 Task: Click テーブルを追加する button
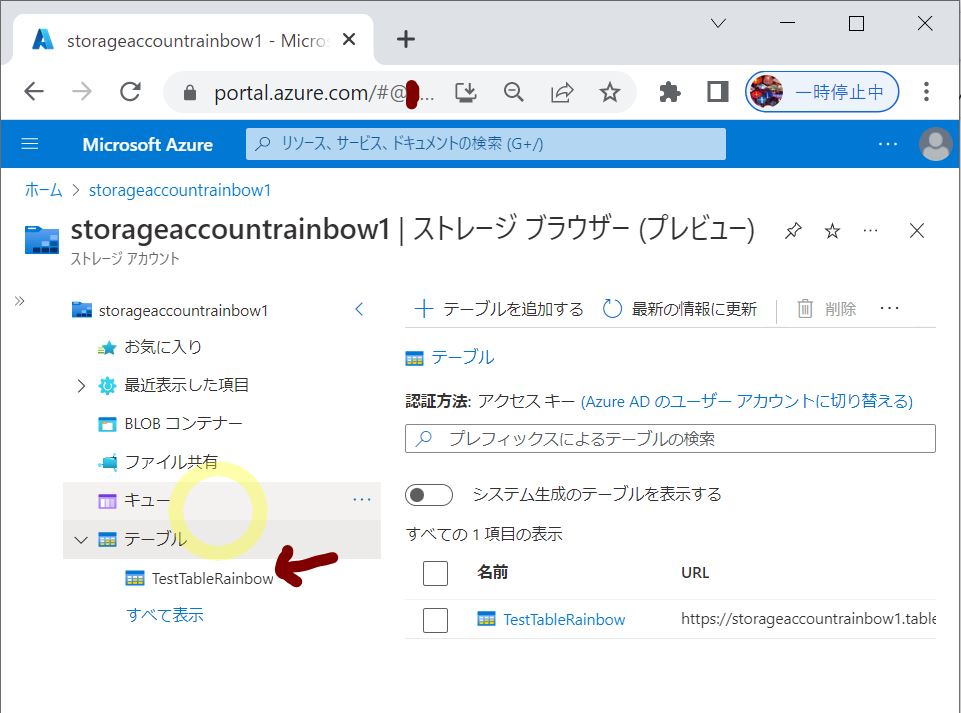(x=499, y=308)
